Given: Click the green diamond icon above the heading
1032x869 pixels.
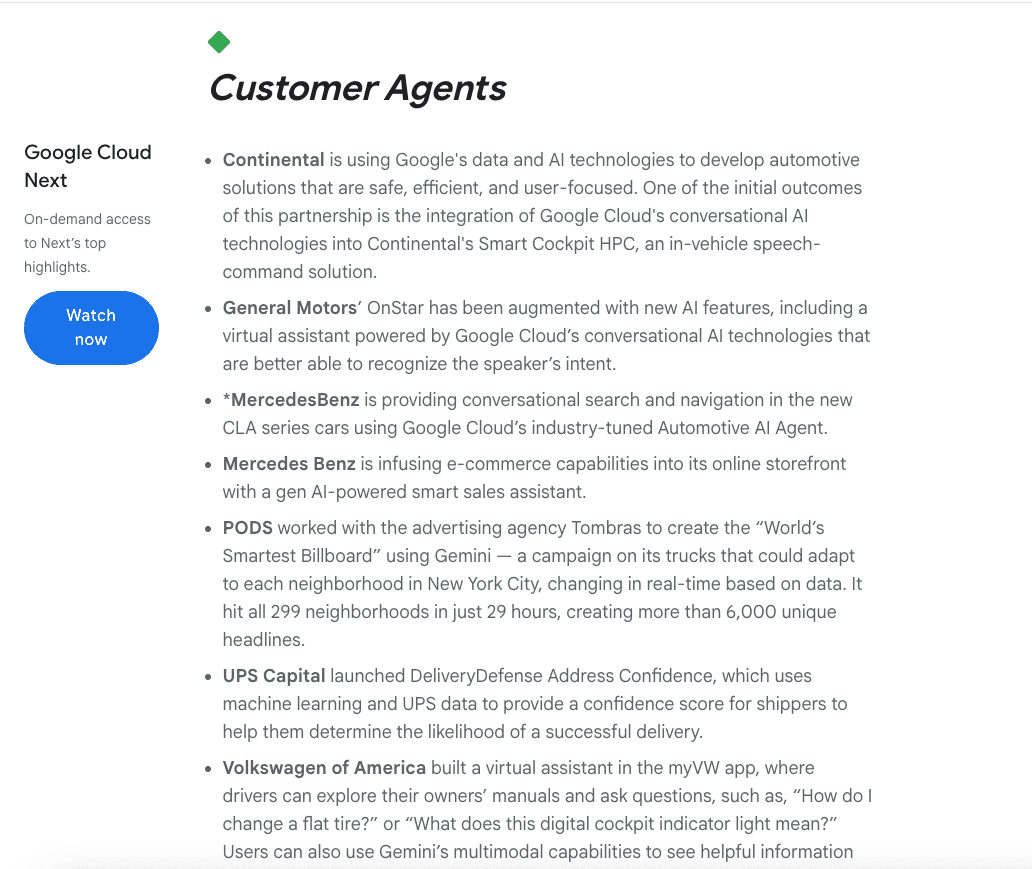Looking at the screenshot, I should (x=219, y=42).
